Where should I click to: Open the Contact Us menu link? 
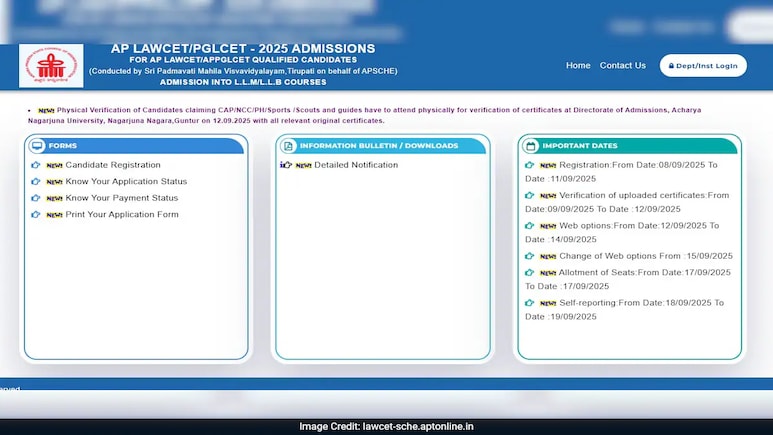pyautogui.click(x=623, y=65)
